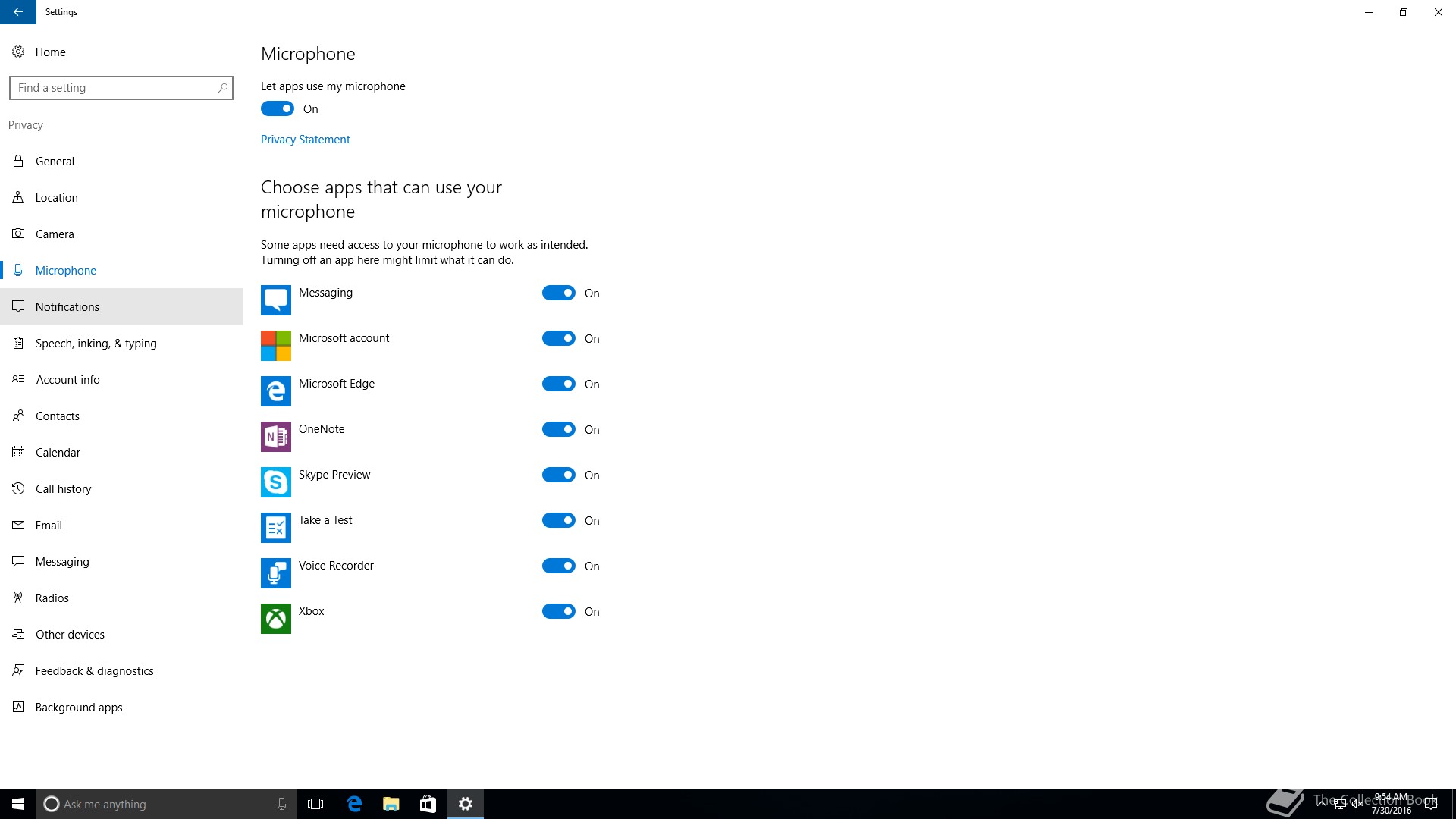Turn off Let apps use my microphone
This screenshot has height=819, width=1456.
coord(278,109)
